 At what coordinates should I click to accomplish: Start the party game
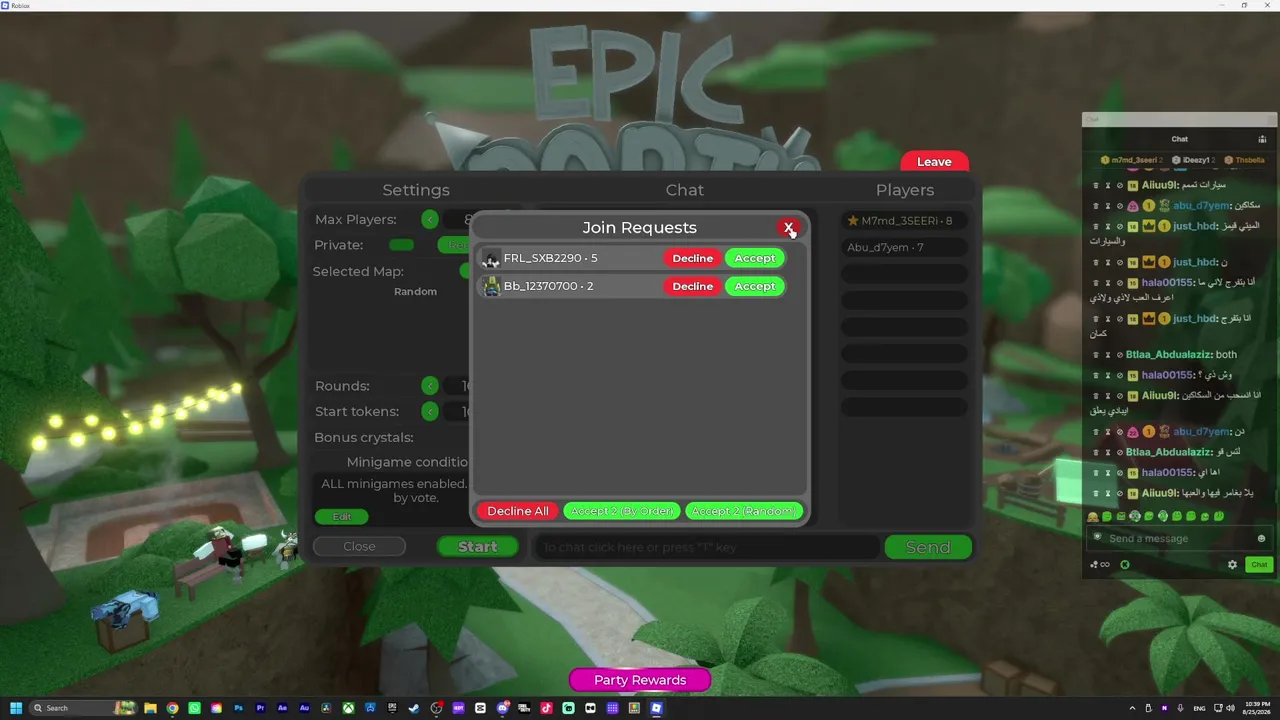(478, 547)
